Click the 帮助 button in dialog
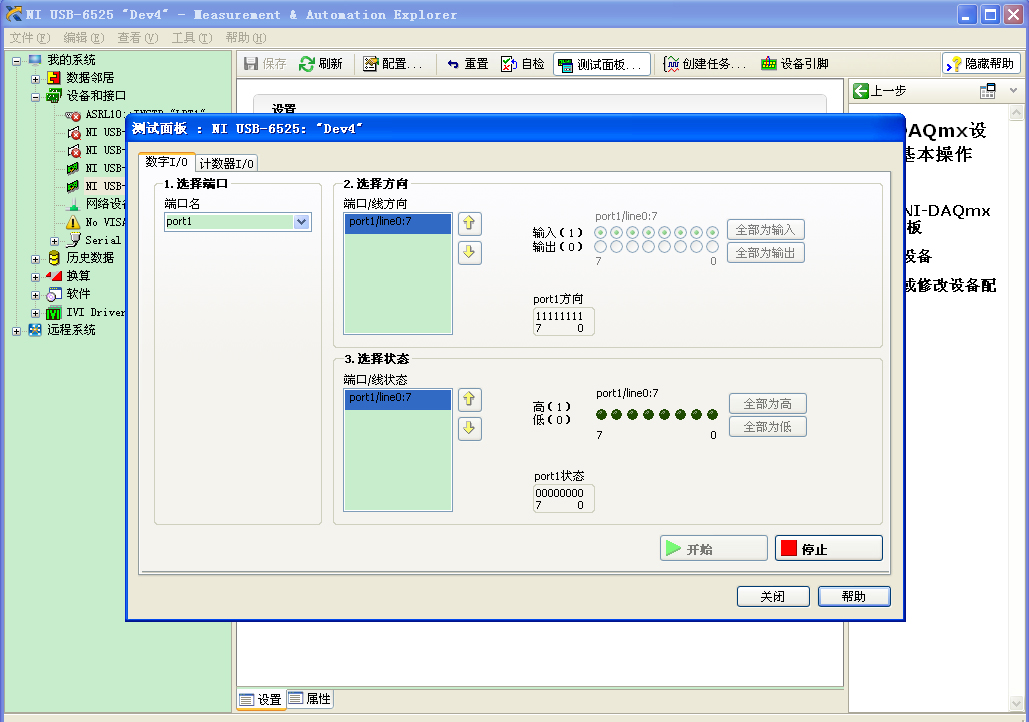The image size is (1029, 722). coord(854,597)
